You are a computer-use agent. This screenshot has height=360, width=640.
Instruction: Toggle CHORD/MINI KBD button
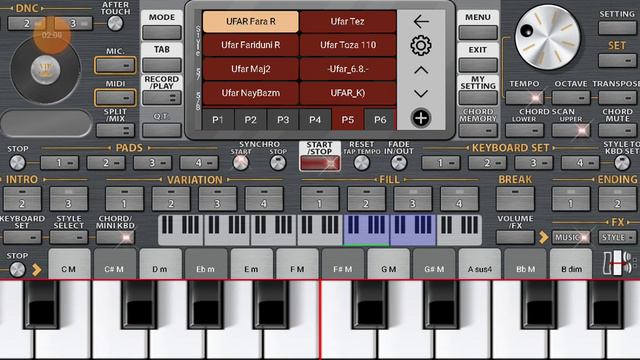[115, 237]
